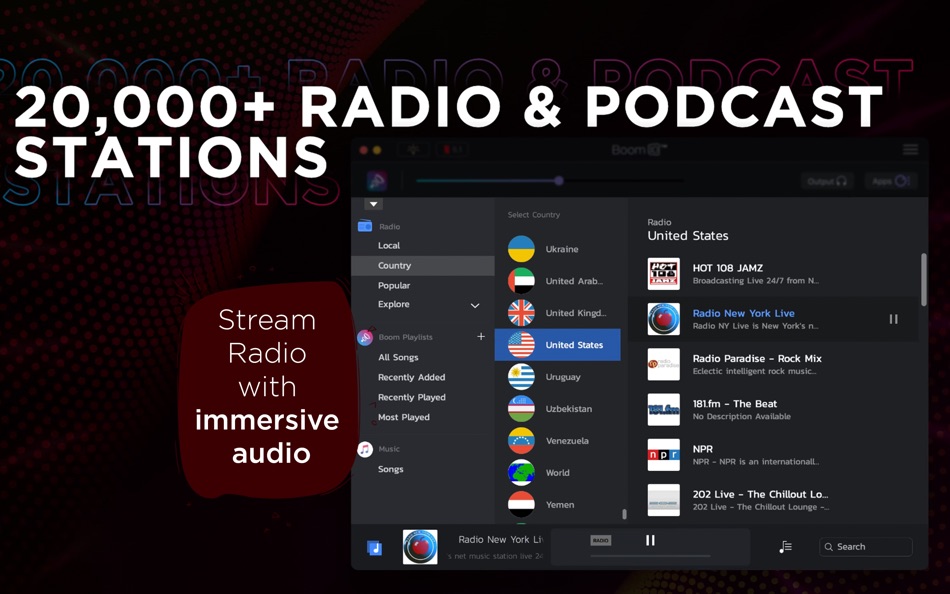Select the United Arab Emirates flag icon
Screen dimensions: 950x594
[x=521, y=281]
